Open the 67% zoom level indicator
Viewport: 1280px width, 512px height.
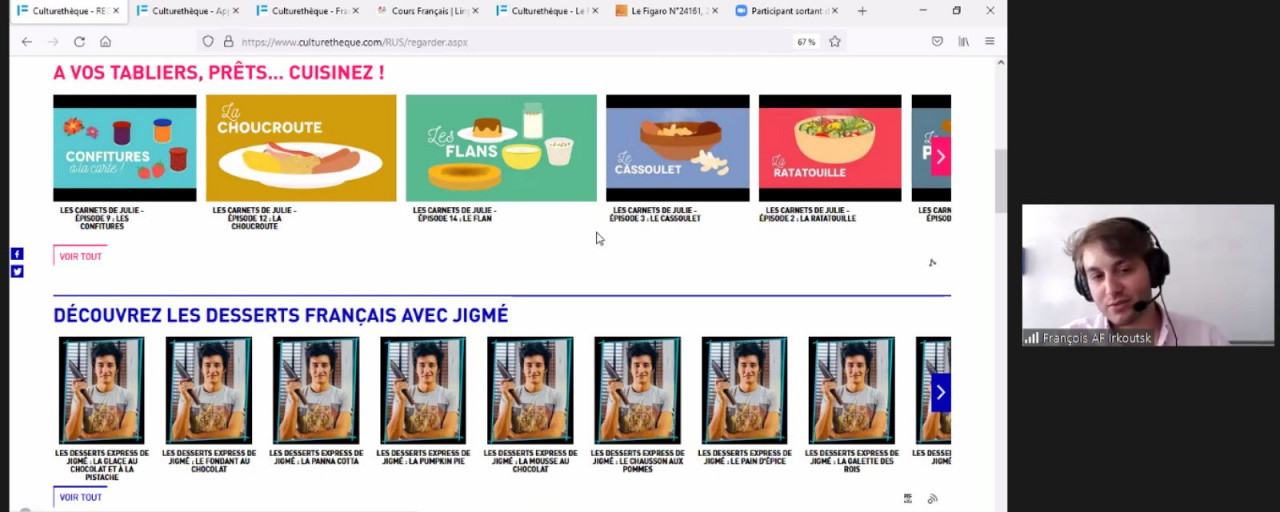click(x=806, y=42)
